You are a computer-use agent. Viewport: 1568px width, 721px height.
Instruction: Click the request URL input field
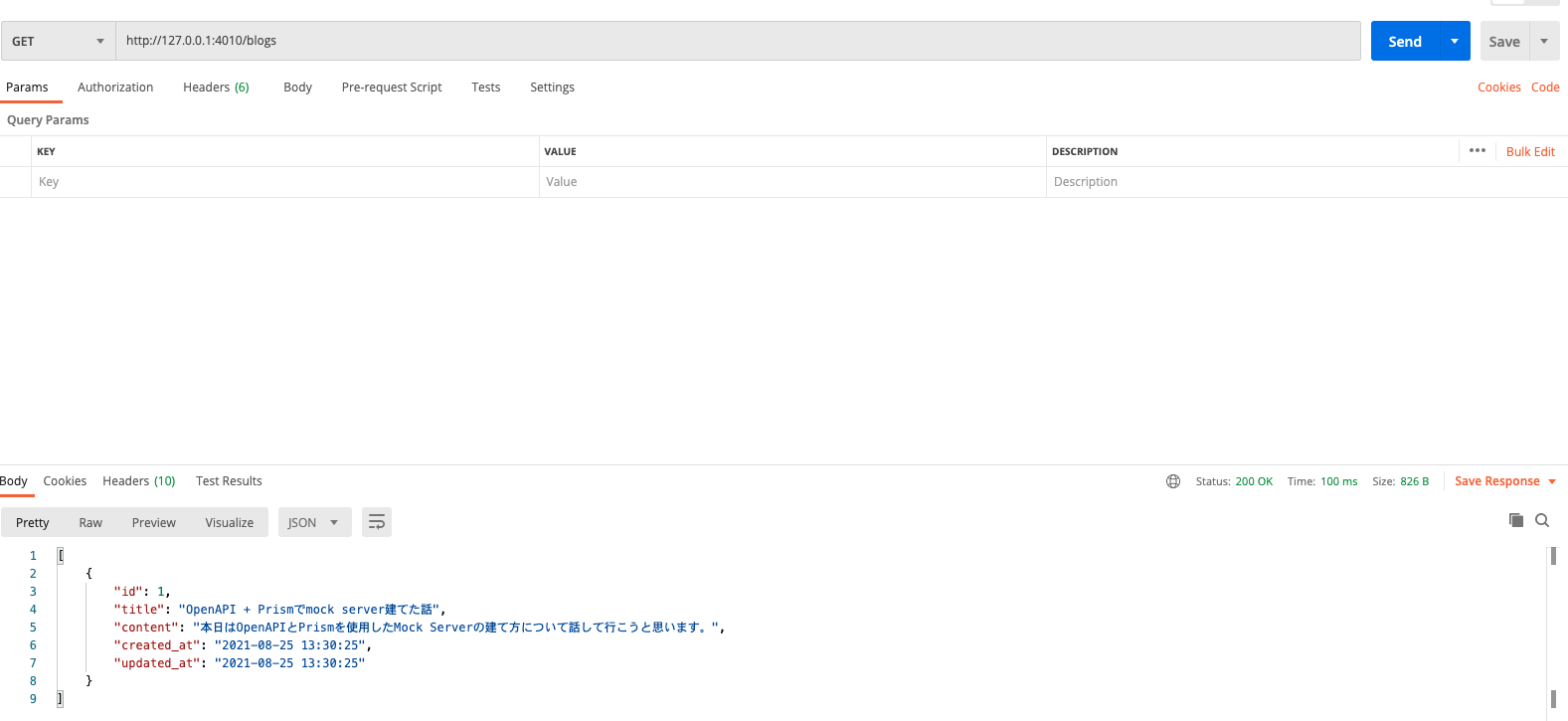pos(736,41)
